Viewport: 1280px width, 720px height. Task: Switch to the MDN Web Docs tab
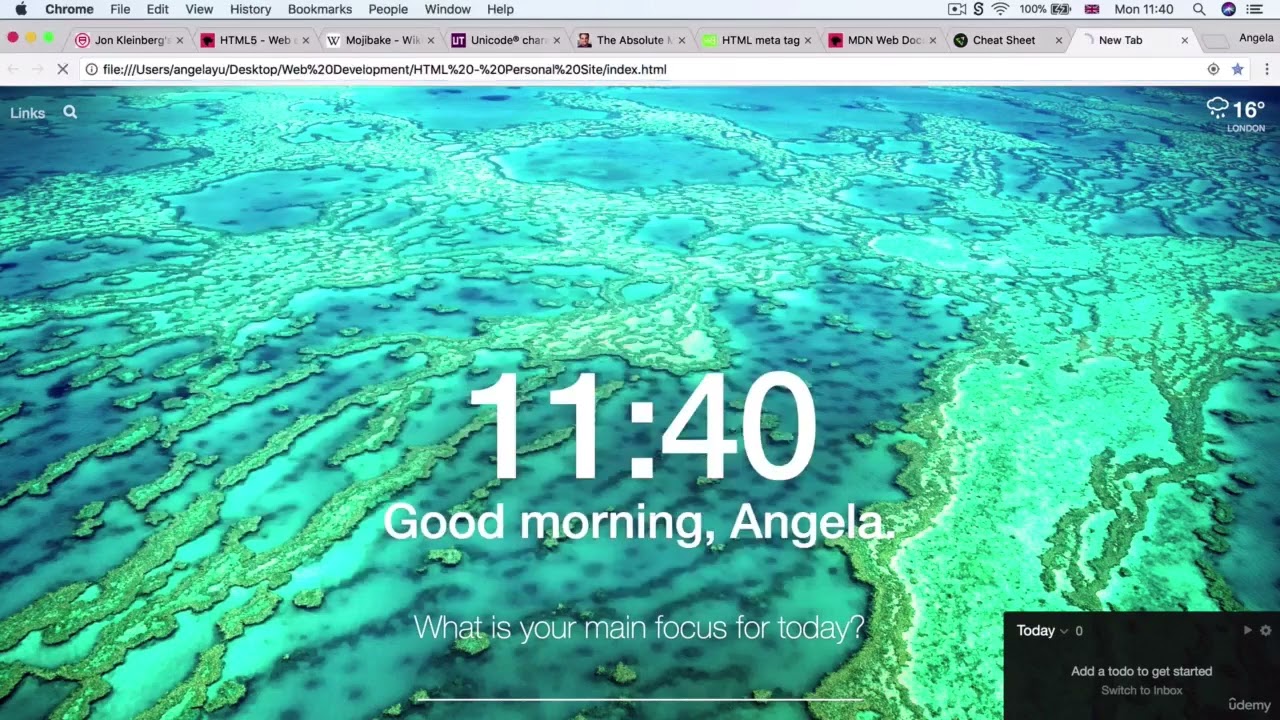(x=880, y=40)
